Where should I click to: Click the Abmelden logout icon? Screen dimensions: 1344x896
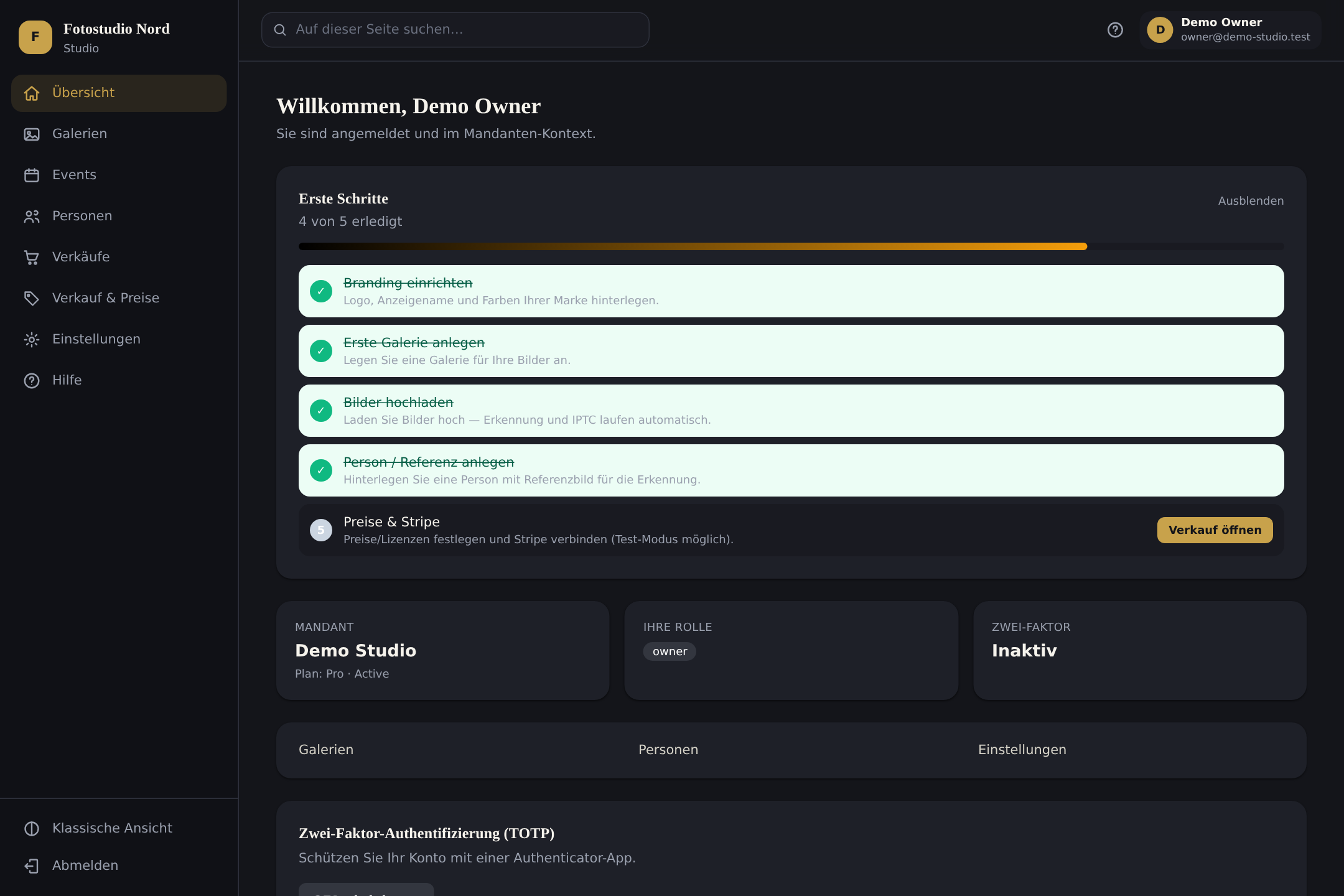click(x=32, y=866)
